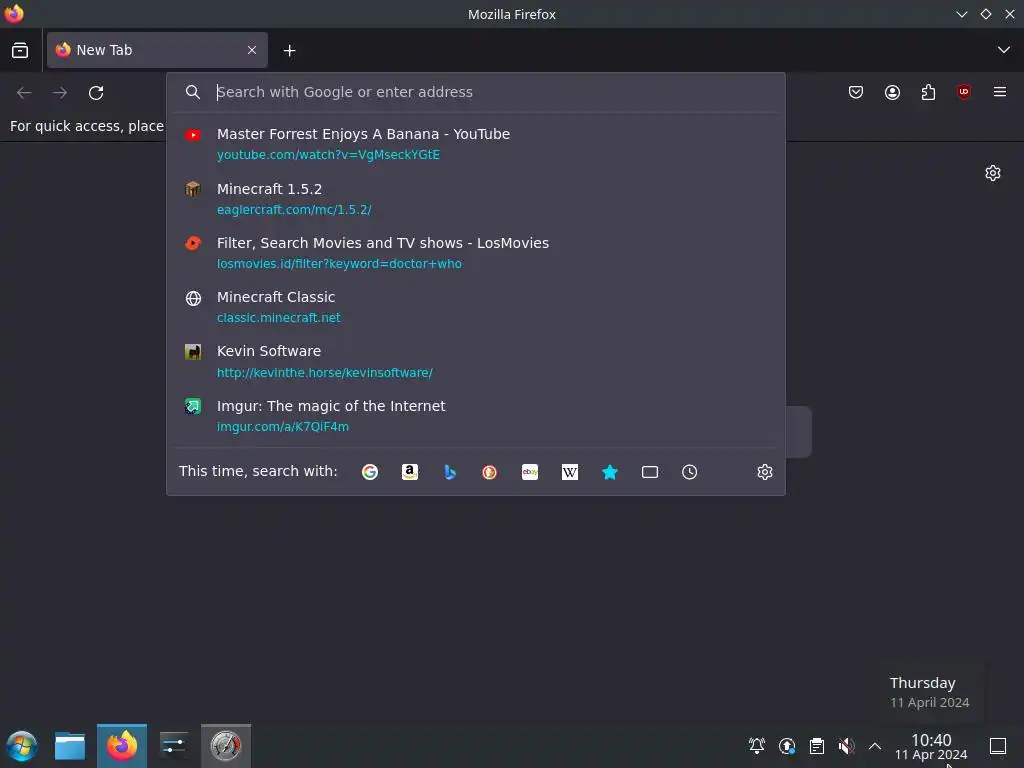Go back with the back arrow
The width and height of the screenshot is (1024, 768).
[x=24, y=93]
